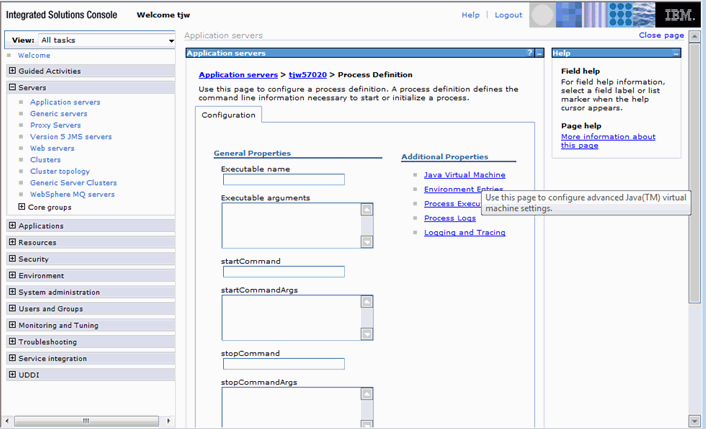The height and width of the screenshot is (429, 706).
Task: Collapse the Servers section
Action: click(12, 87)
